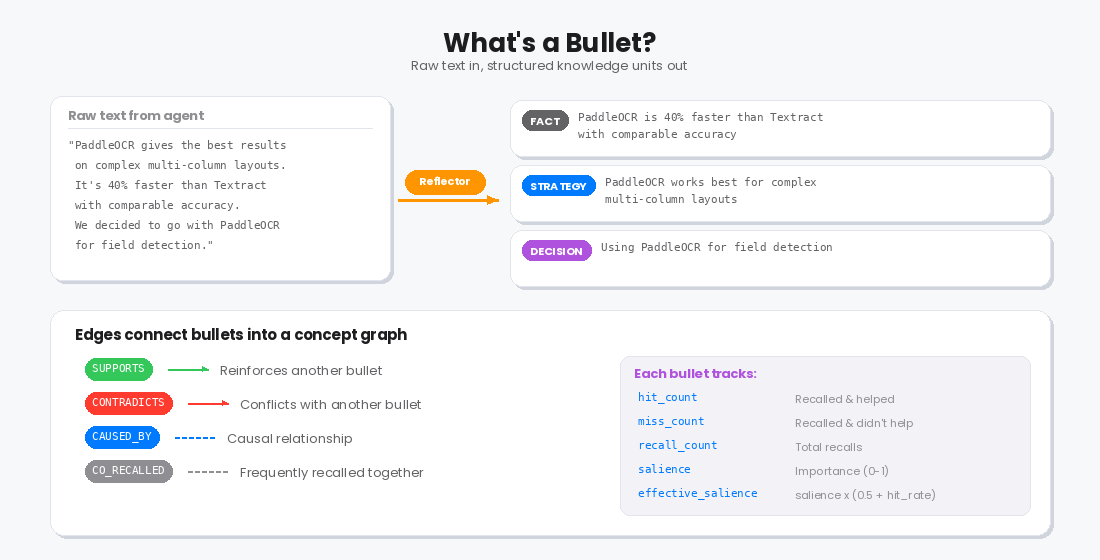
Task: Click the 'Recalled & helped' description
Action: (845, 399)
